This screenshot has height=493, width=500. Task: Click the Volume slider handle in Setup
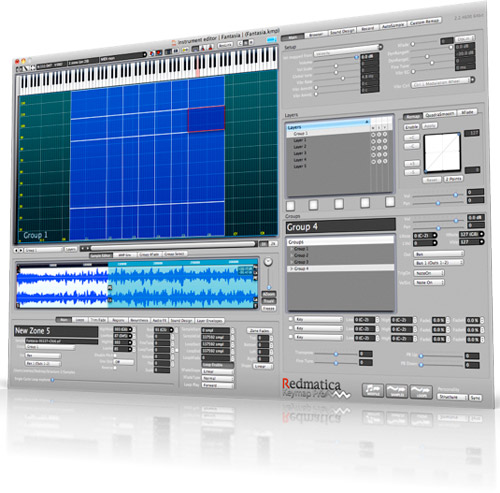coord(356,57)
